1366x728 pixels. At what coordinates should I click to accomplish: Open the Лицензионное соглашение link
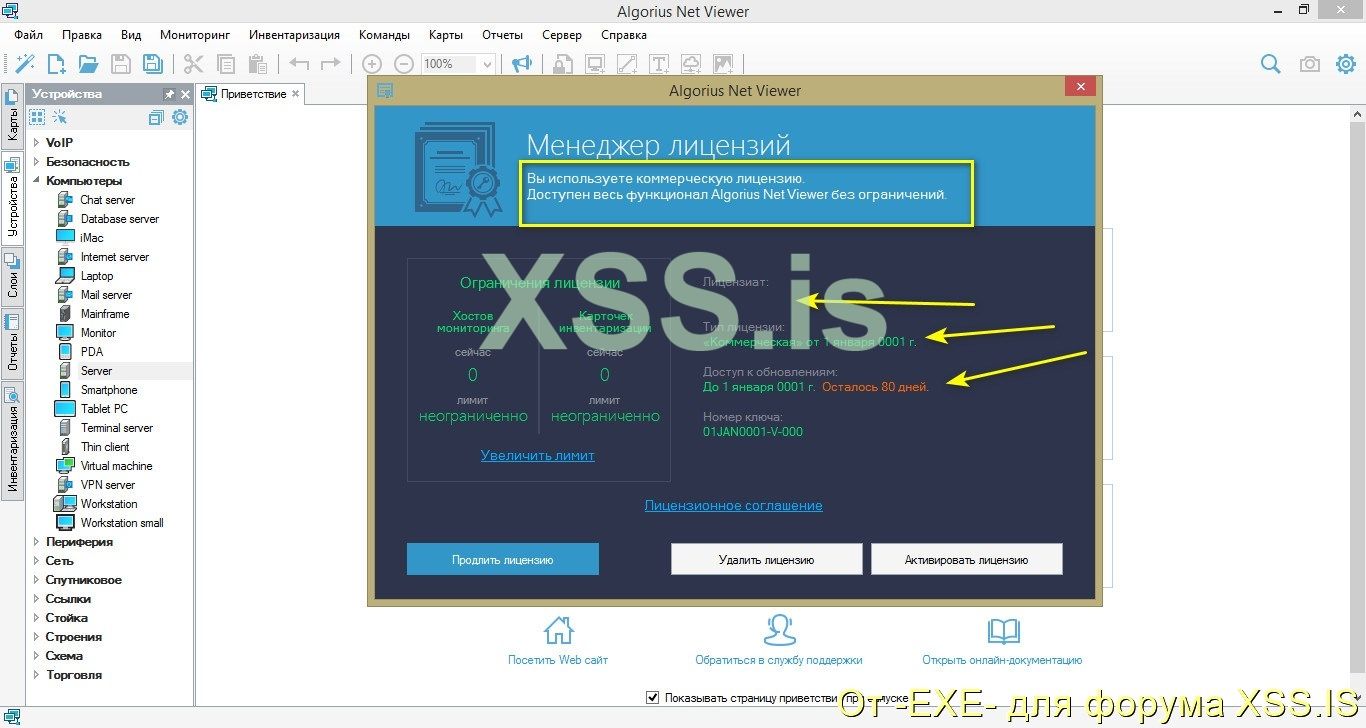coord(734,506)
